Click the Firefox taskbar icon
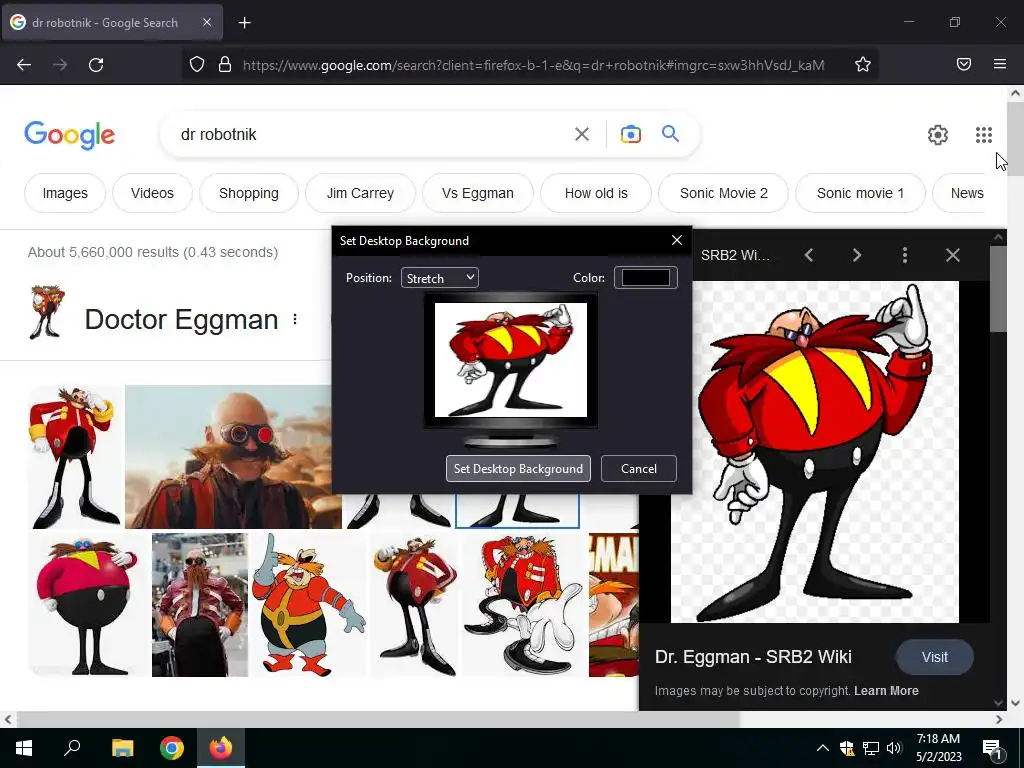 [x=221, y=748]
